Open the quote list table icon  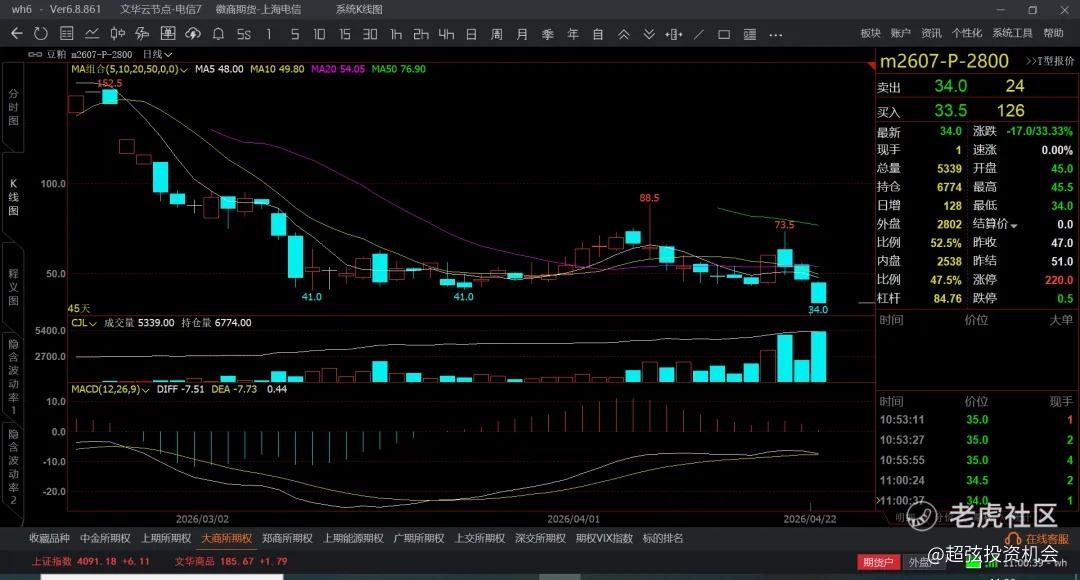67,34
